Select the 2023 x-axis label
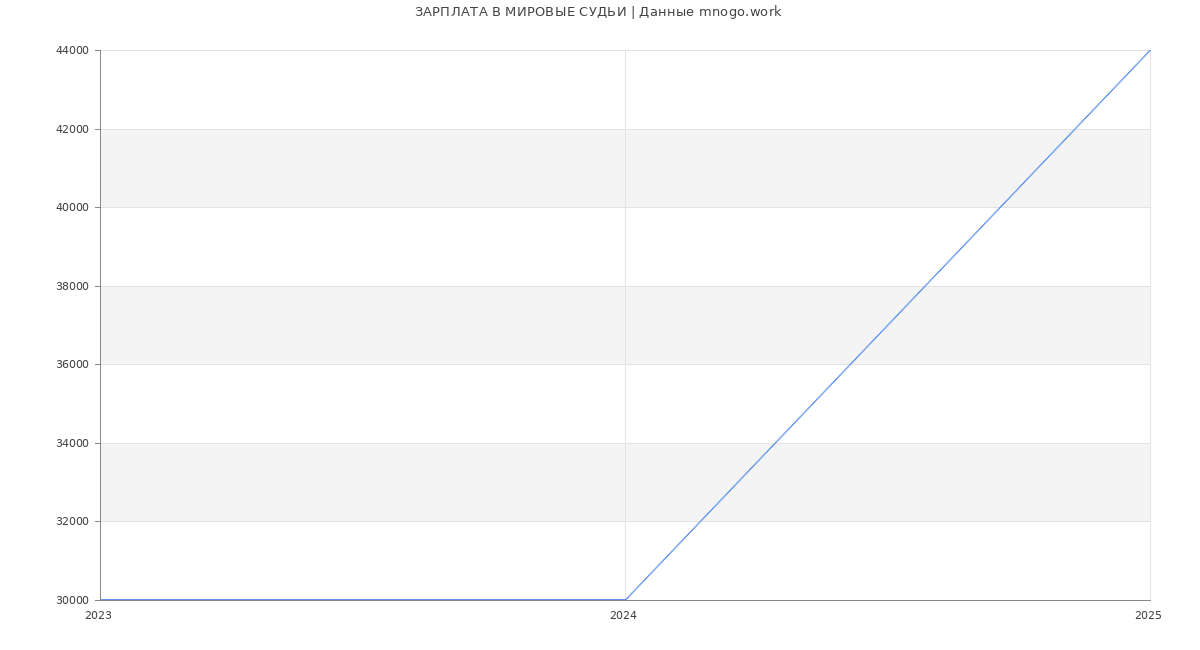1200x650 pixels. tap(98, 616)
